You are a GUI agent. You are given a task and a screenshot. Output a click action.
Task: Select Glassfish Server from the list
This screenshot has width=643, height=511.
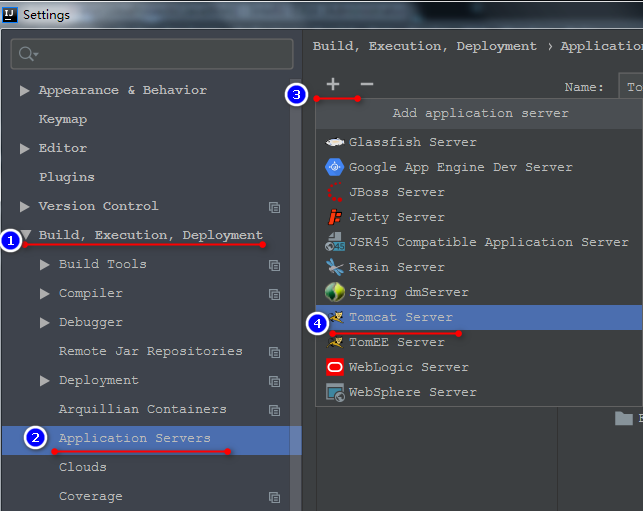pos(479,142)
